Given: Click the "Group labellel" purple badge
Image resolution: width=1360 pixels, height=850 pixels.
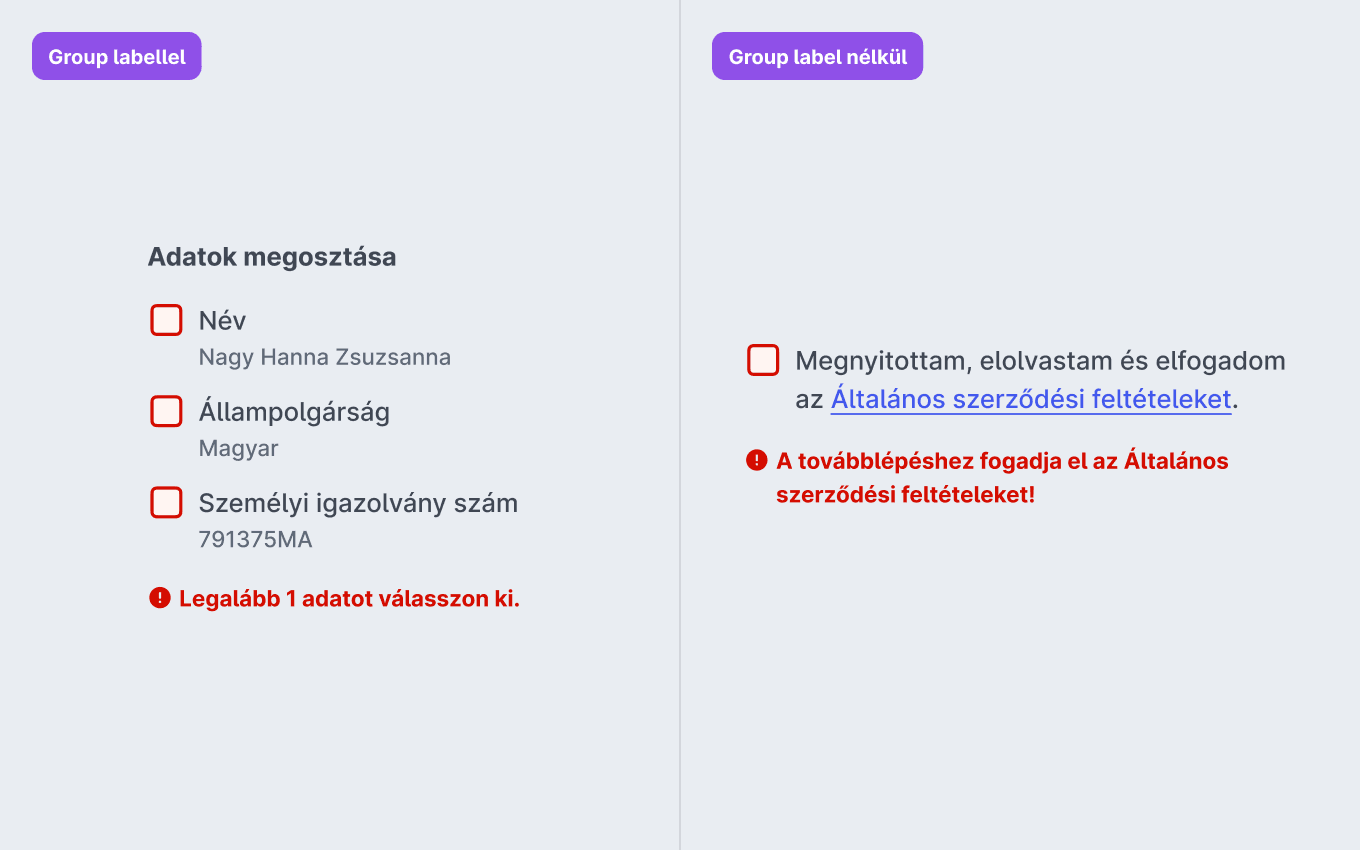Looking at the screenshot, I should 117,56.
